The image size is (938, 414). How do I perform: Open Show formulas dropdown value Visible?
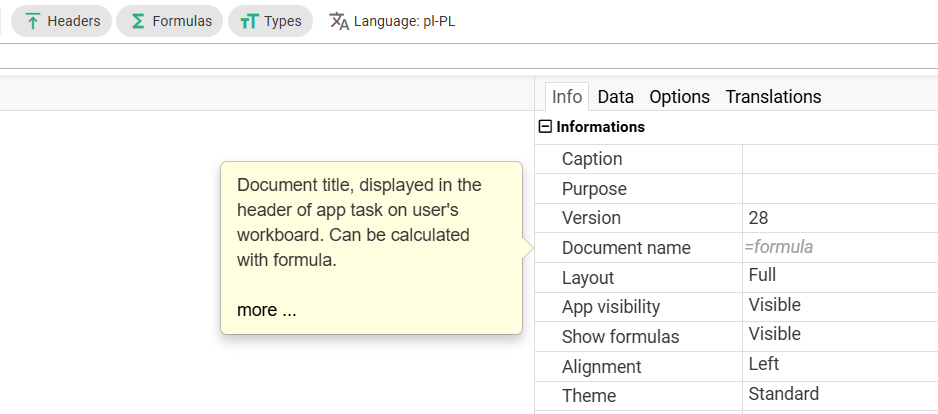coord(840,336)
